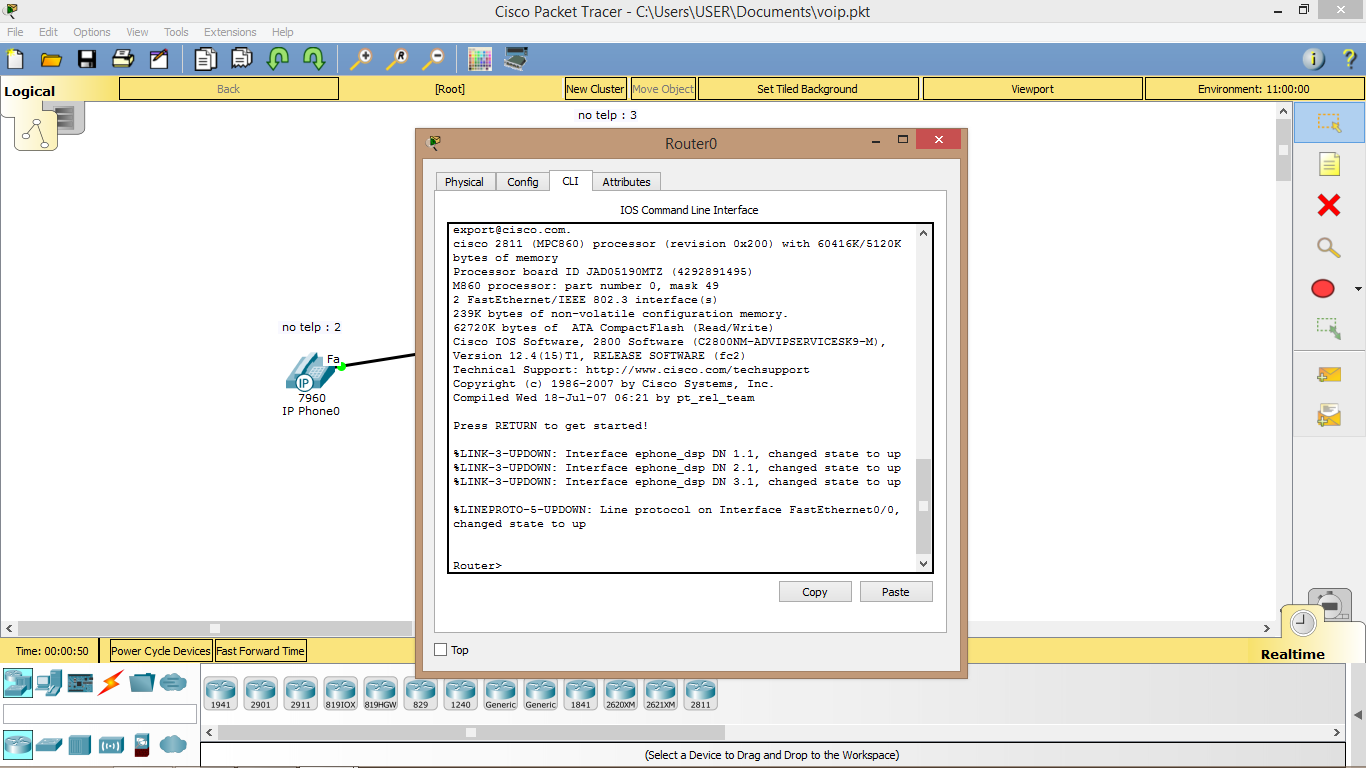
Task: Switch to Attributes tab in Router0
Action: (x=626, y=182)
